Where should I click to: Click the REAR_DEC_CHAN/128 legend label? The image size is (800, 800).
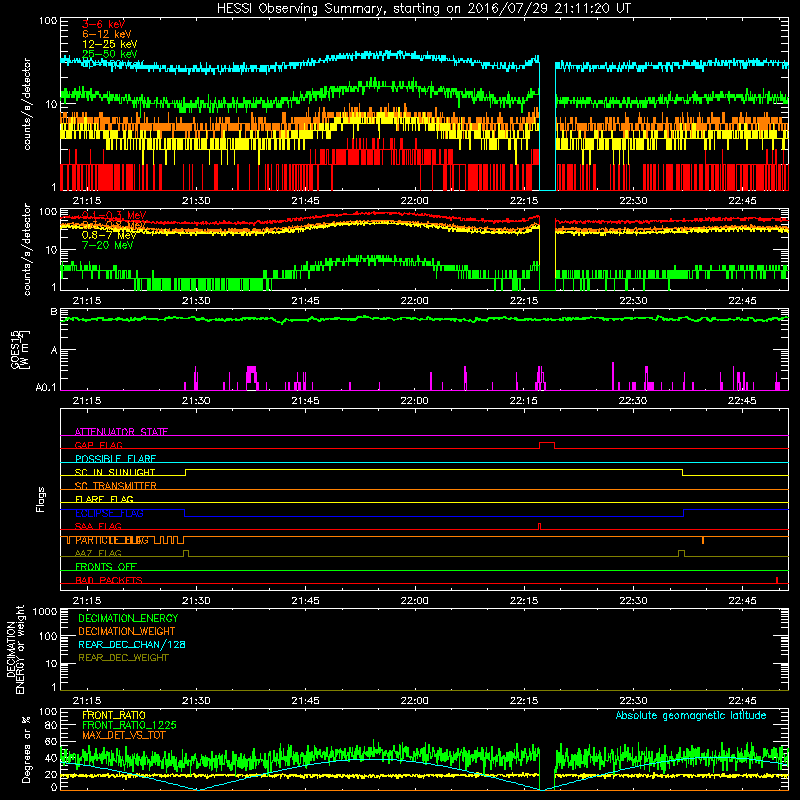click(132, 644)
